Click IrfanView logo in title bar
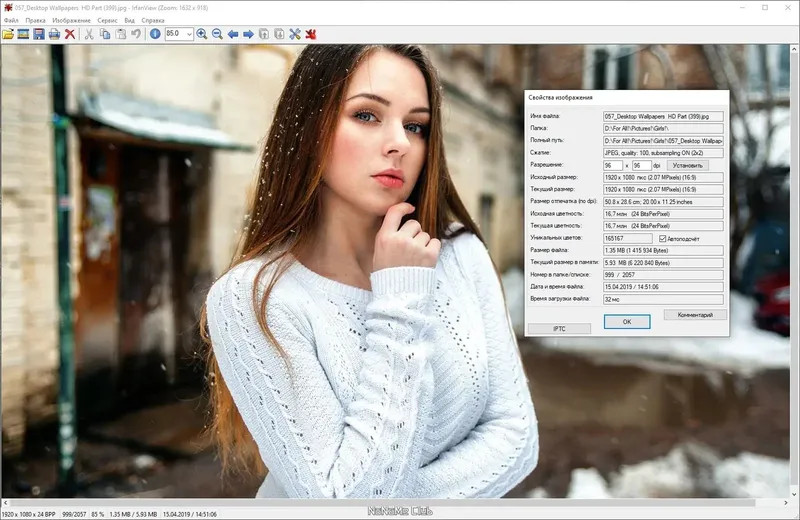 (x=8, y=8)
